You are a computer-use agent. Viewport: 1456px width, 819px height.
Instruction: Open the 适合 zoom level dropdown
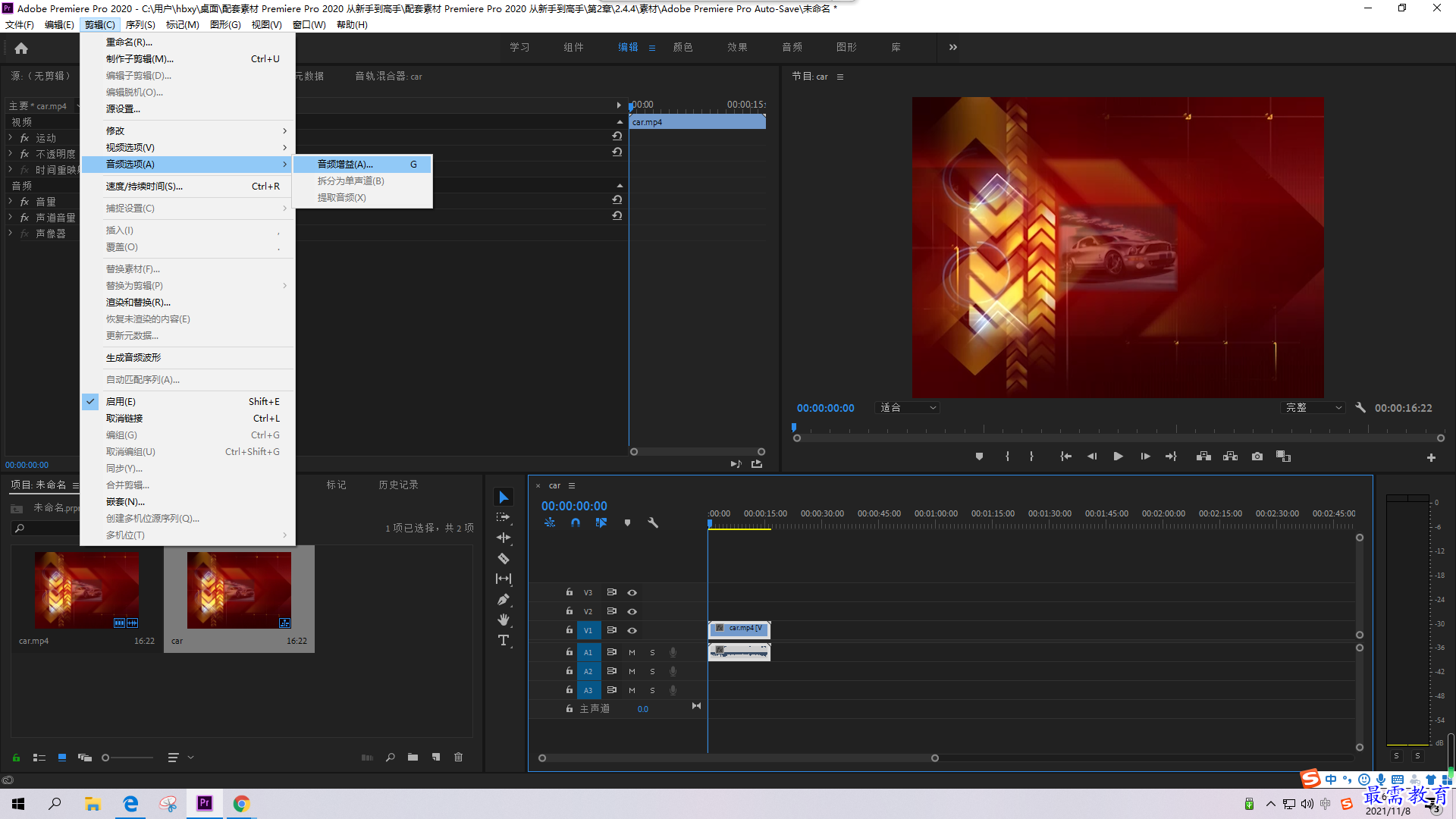coord(908,407)
